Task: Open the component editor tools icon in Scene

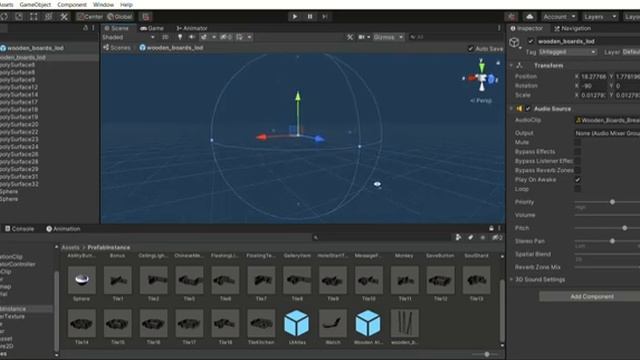Action: (x=350, y=37)
